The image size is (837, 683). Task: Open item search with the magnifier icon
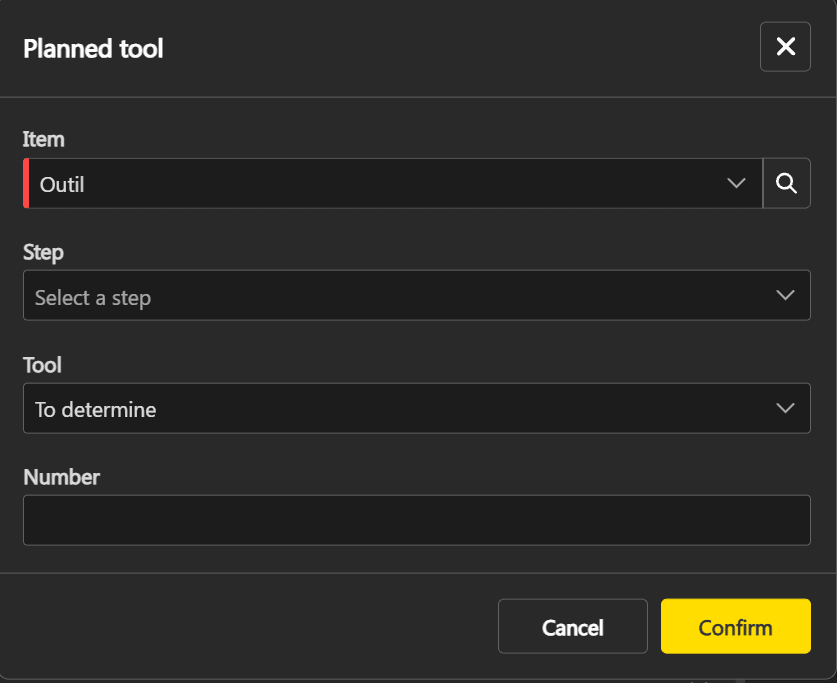point(787,183)
